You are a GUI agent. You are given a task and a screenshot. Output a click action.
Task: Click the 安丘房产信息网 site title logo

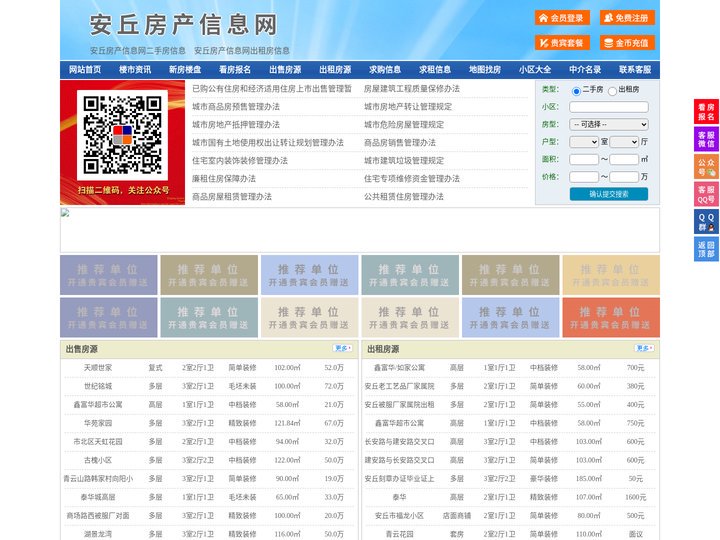click(x=184, y=25)
